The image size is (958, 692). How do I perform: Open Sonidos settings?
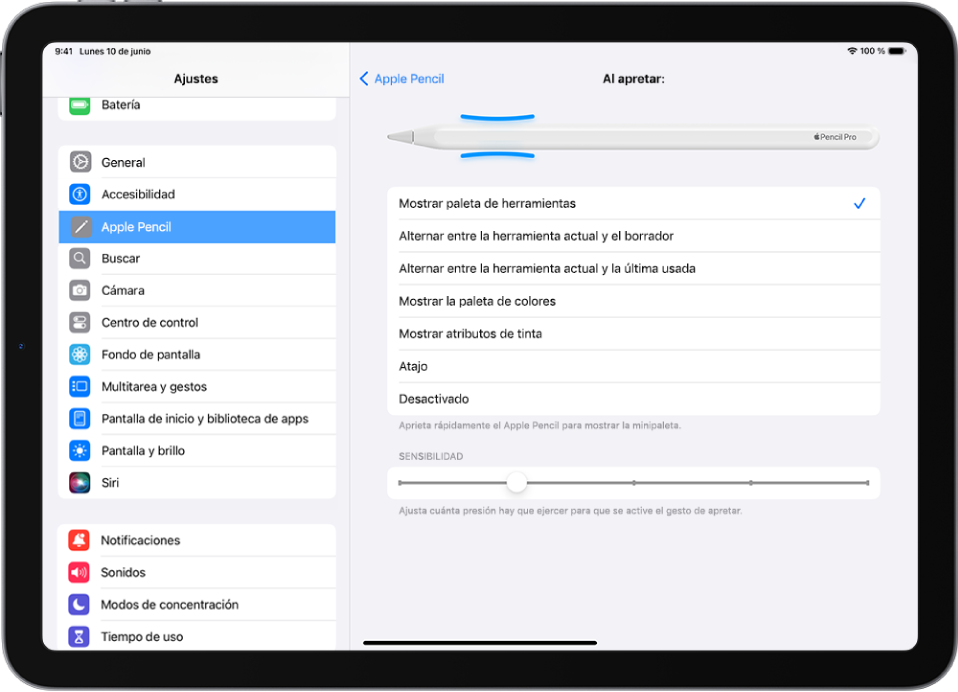197,572
